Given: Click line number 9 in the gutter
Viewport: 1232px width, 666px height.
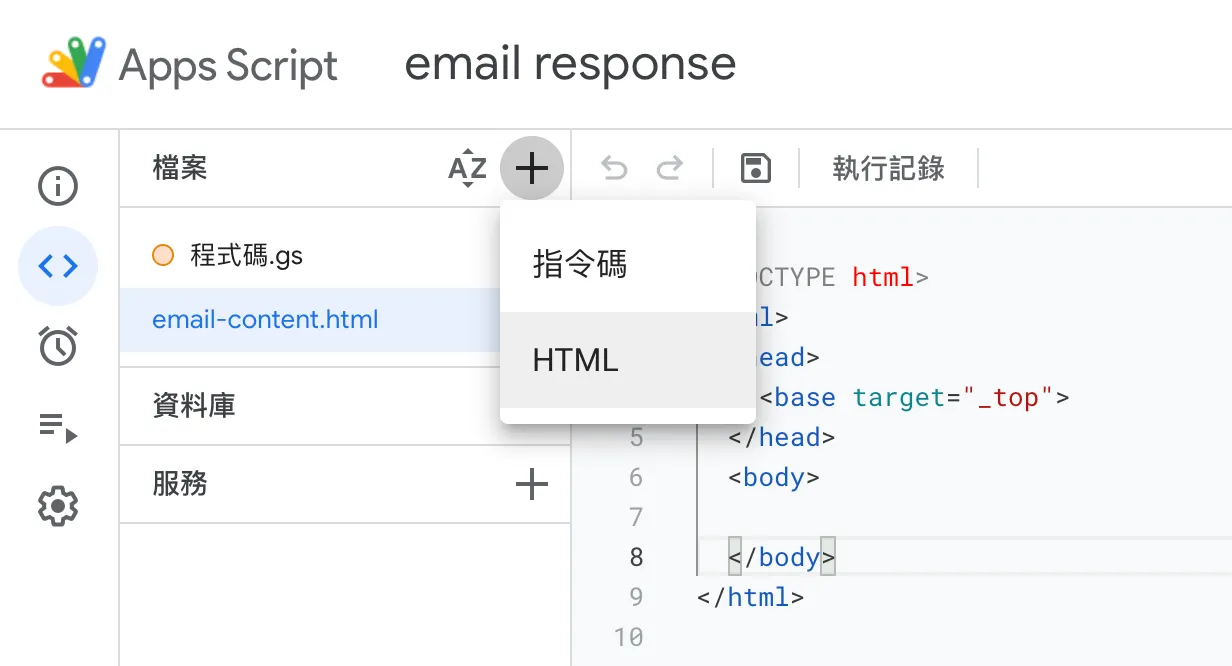Looking at the screenshot, I should (x=636, y=597).
